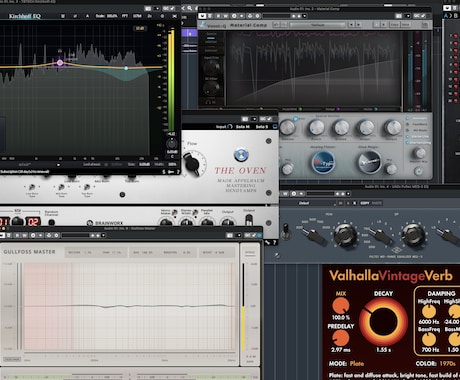Click the Analog Flavor dial in Material Comp
This screenshot has height=380, width=460.
click(323, 162)
